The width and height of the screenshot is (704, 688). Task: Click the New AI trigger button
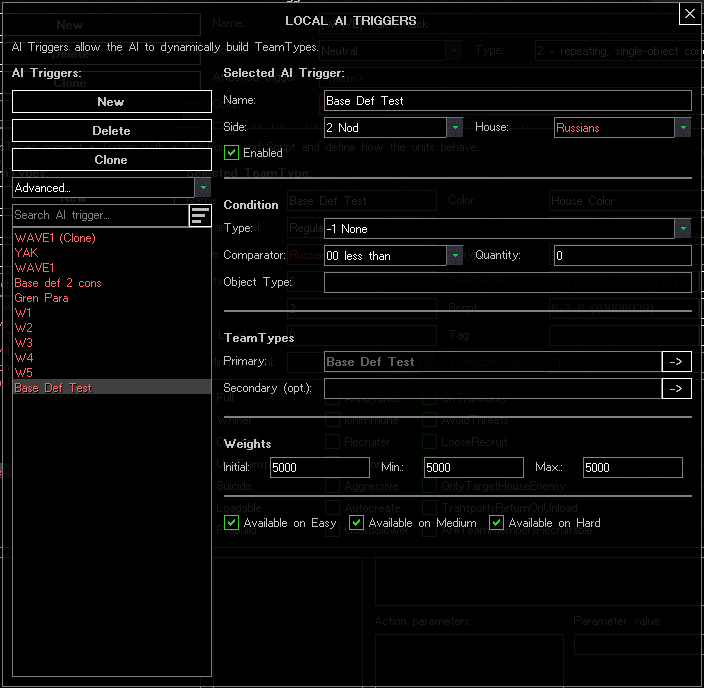111,101
